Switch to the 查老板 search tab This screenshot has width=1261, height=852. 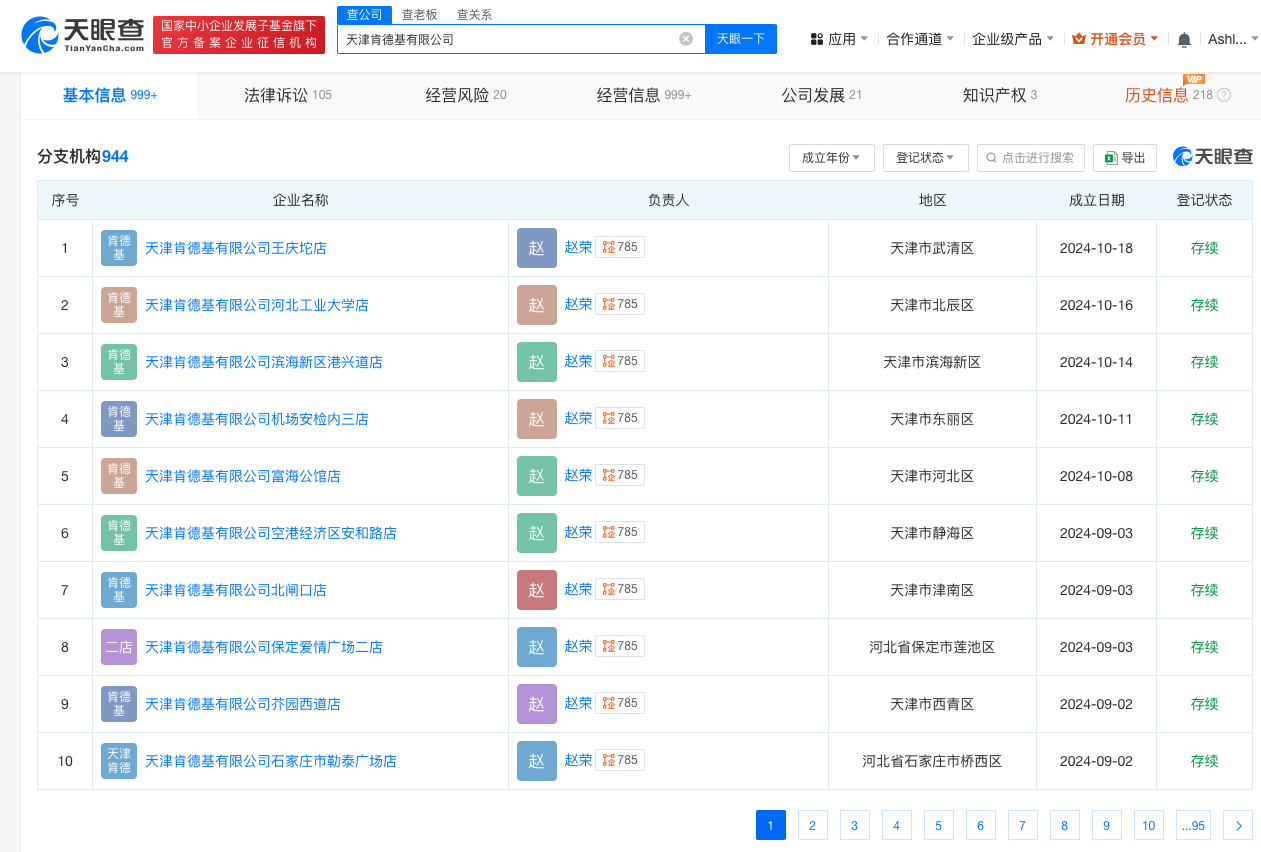point(418,14)
